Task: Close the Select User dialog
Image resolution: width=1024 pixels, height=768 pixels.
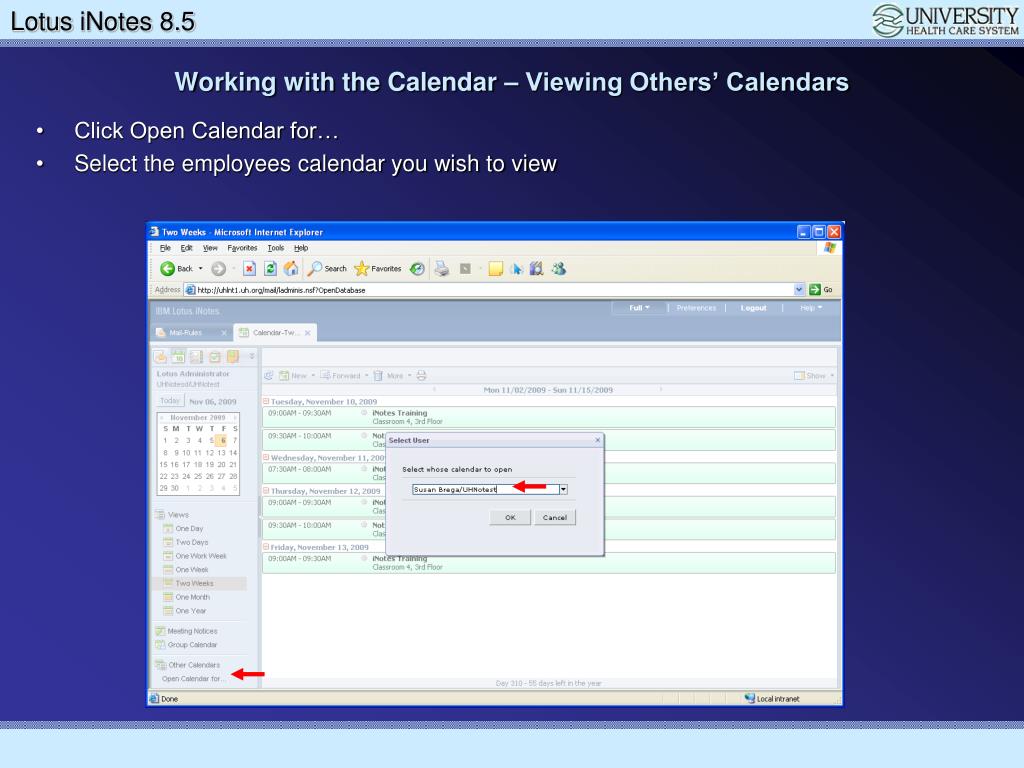Action: tap(598, 440)
